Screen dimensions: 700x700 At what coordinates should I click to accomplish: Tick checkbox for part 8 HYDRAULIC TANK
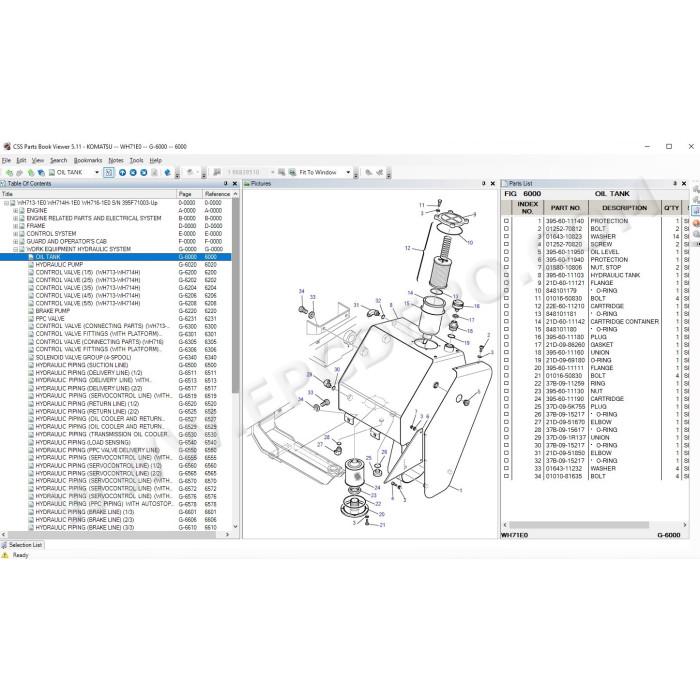(506, 275)
